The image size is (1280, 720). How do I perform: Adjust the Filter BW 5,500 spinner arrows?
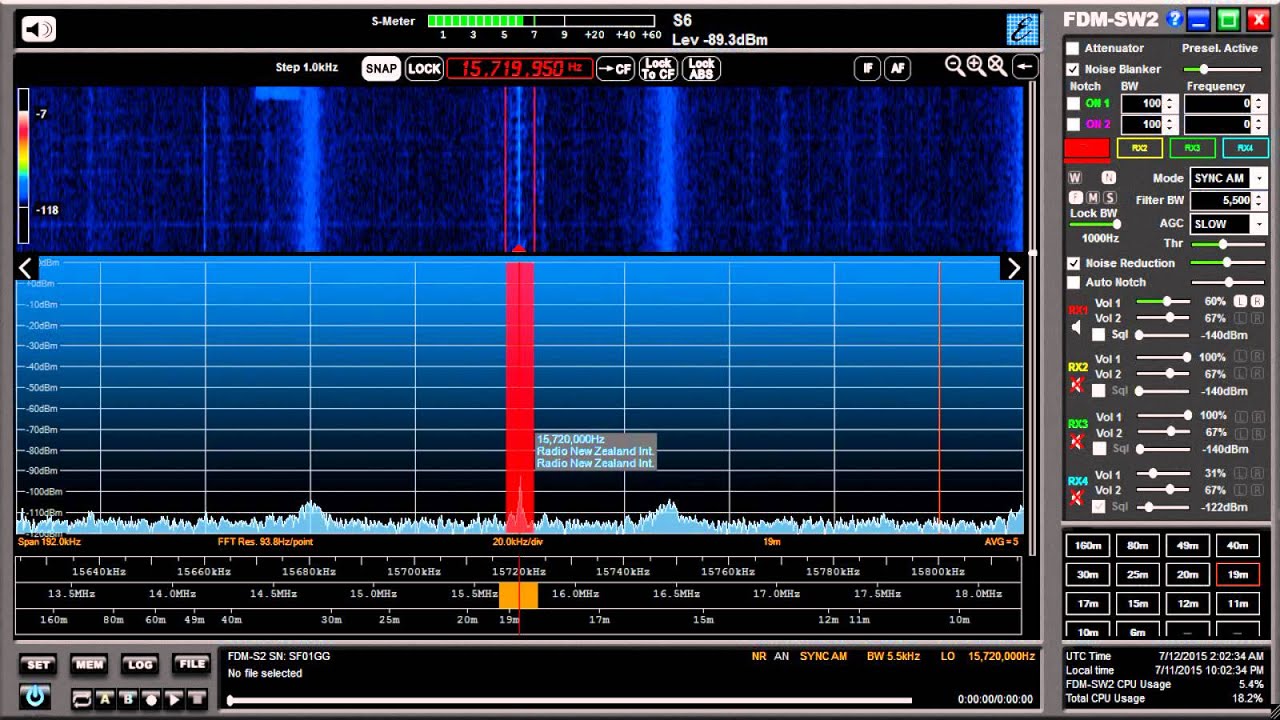click(x=1258, y=200)
